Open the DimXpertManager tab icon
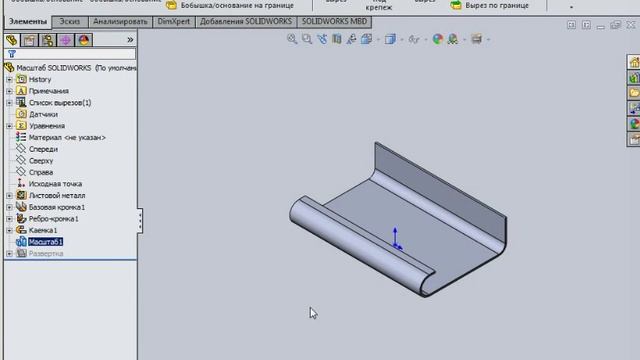640x360 pixels. coord(66,40)
